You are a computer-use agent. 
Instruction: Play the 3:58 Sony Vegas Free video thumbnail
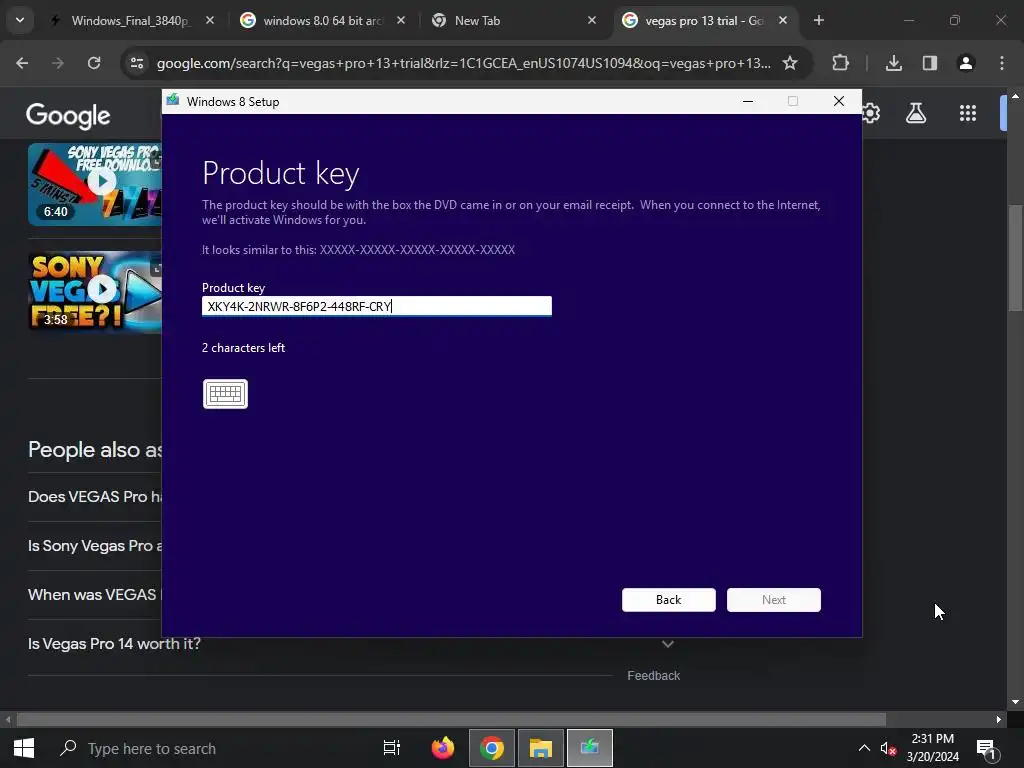95,292
